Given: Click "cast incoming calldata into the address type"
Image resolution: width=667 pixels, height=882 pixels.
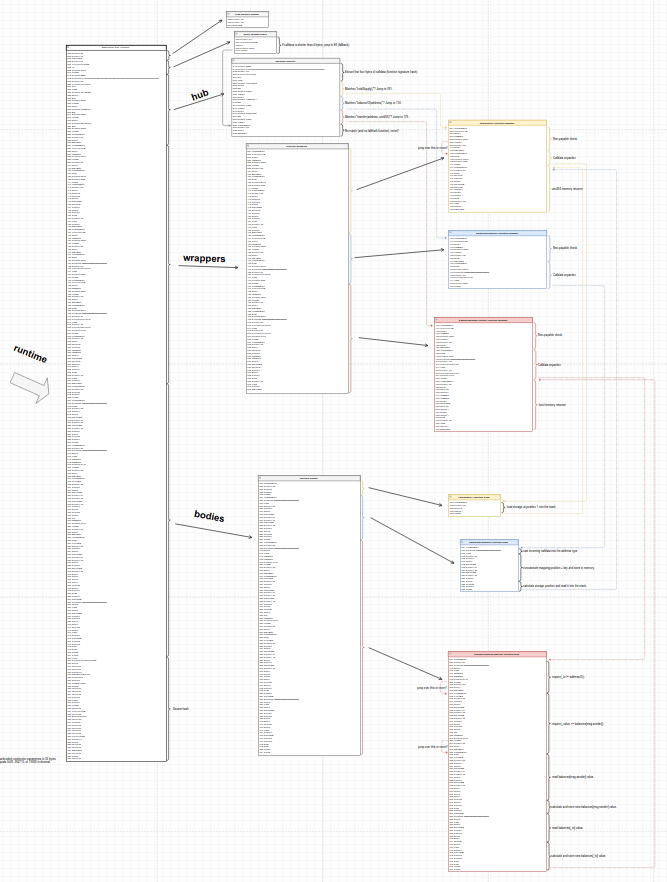Looking at the screenshot, I should 549,551.
